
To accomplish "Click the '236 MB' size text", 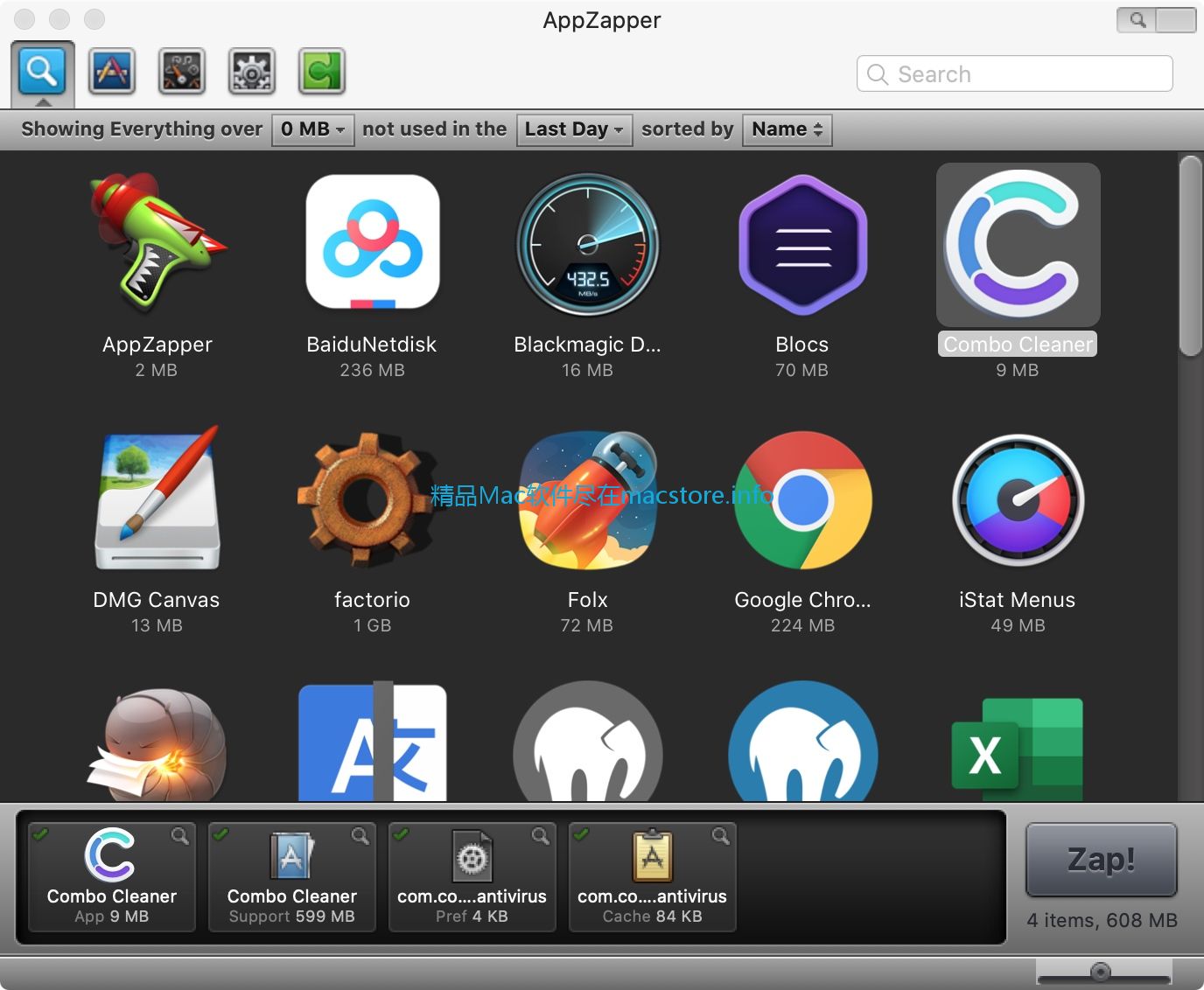I will tap(373, 370).
